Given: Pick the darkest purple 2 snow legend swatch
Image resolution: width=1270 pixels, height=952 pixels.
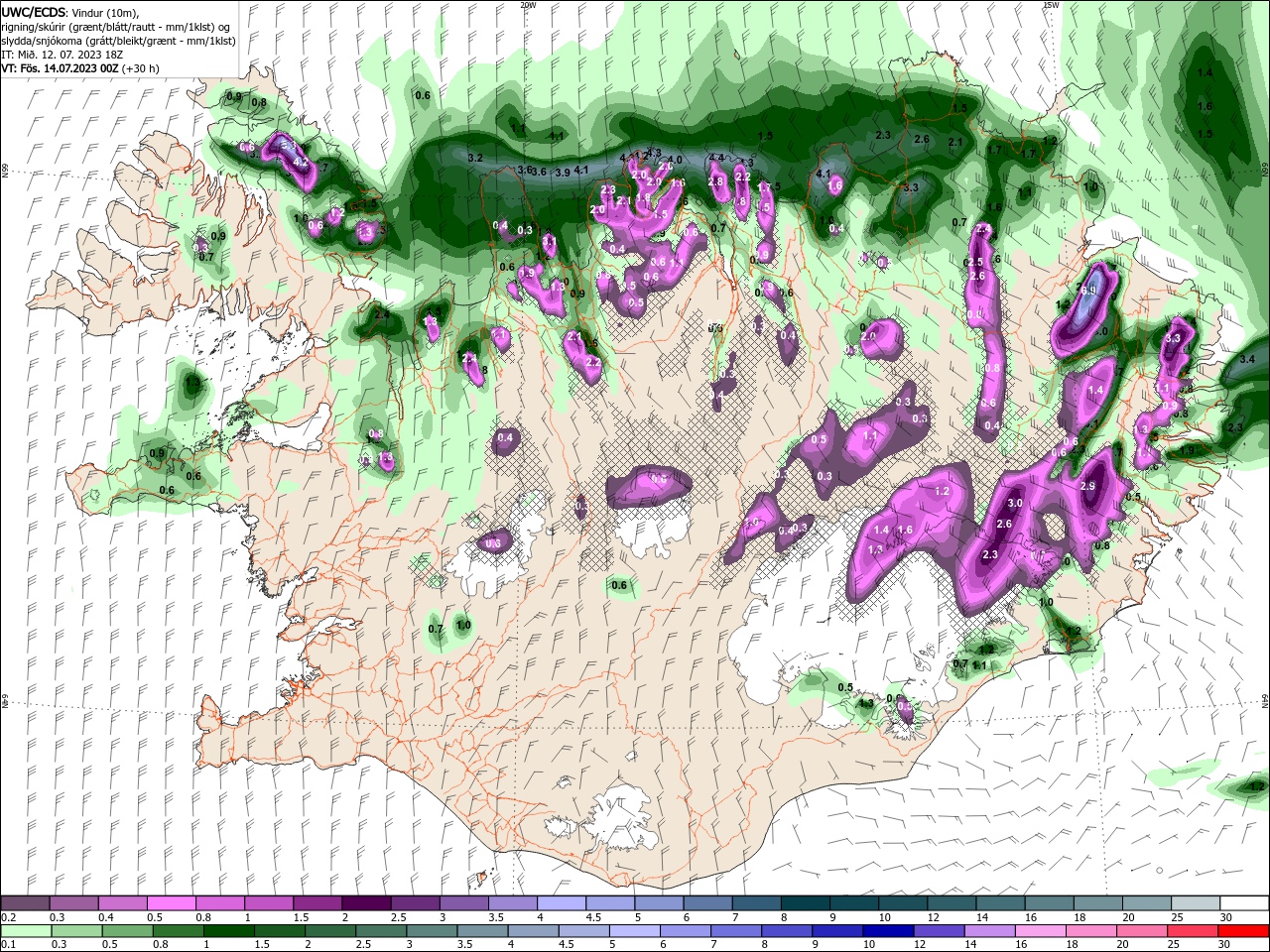Looking at the screenshot, I should click(365, 903).
